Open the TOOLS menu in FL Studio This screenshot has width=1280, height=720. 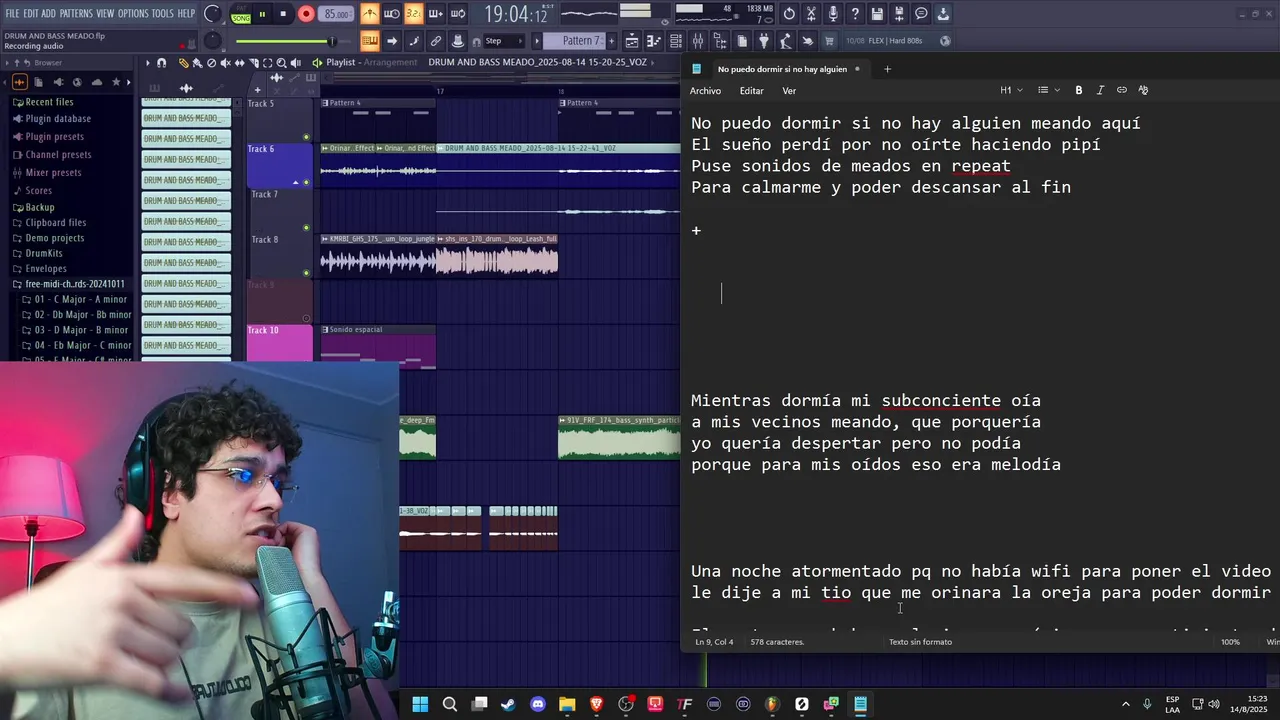tap(162, 13)
